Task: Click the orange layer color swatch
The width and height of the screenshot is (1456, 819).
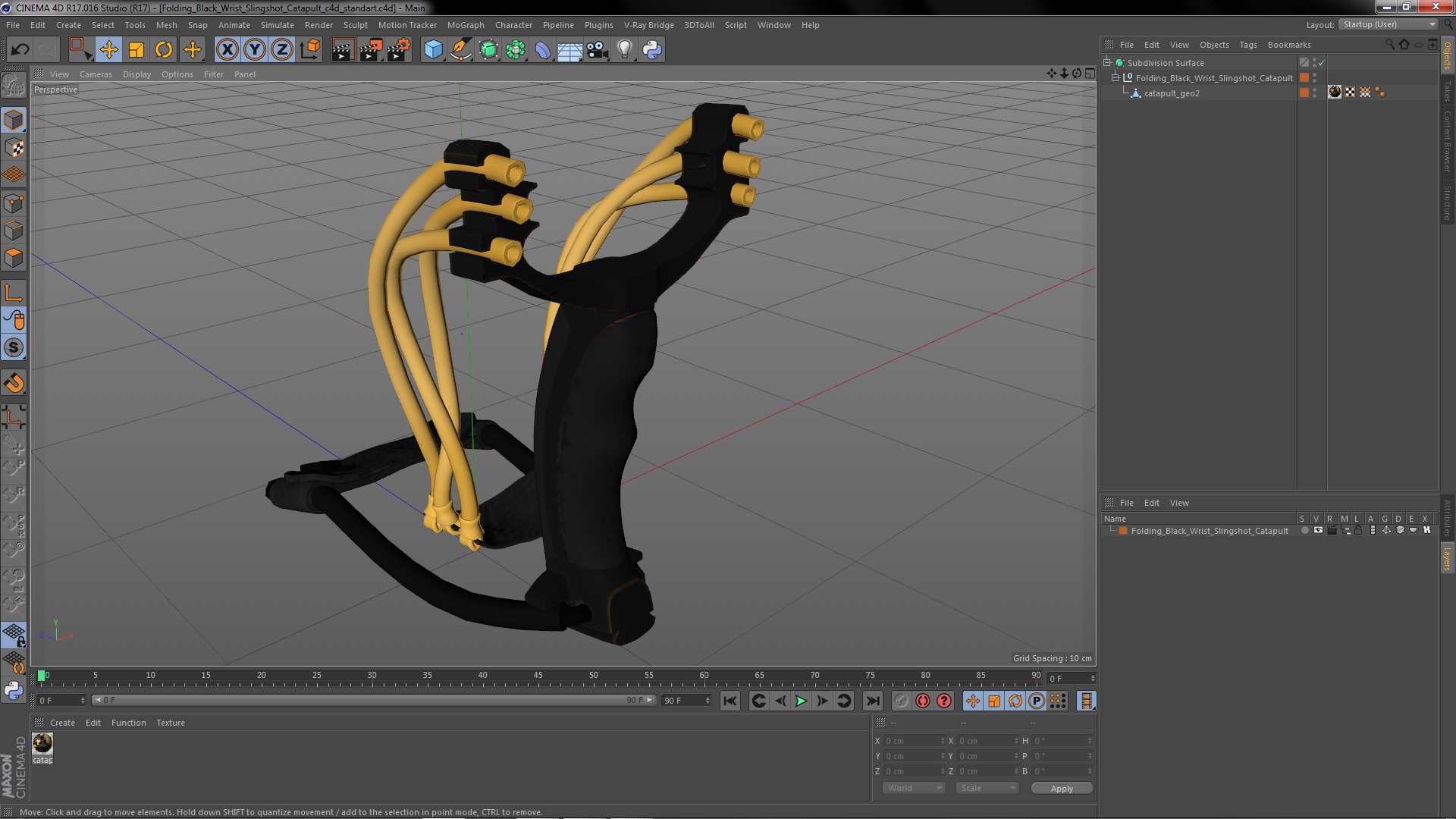Action: (x=1123, y=531)
